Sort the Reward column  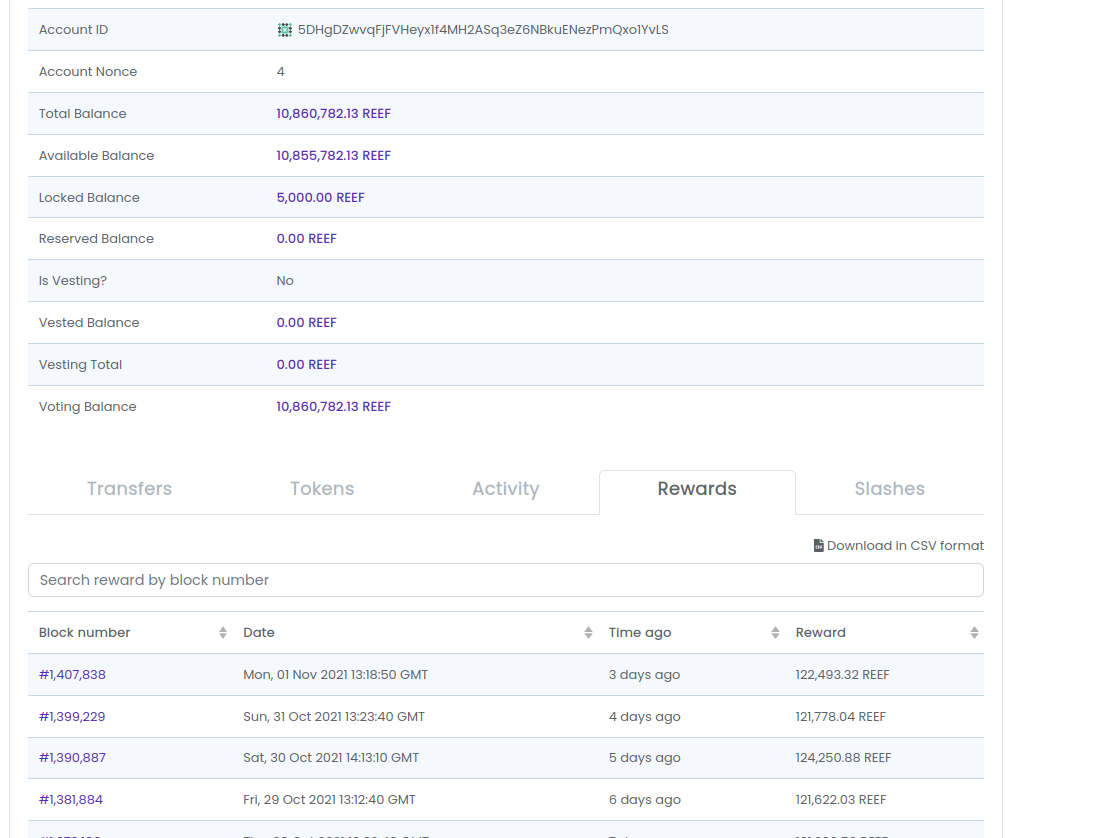pyautogui.click(x=974, y=632)
